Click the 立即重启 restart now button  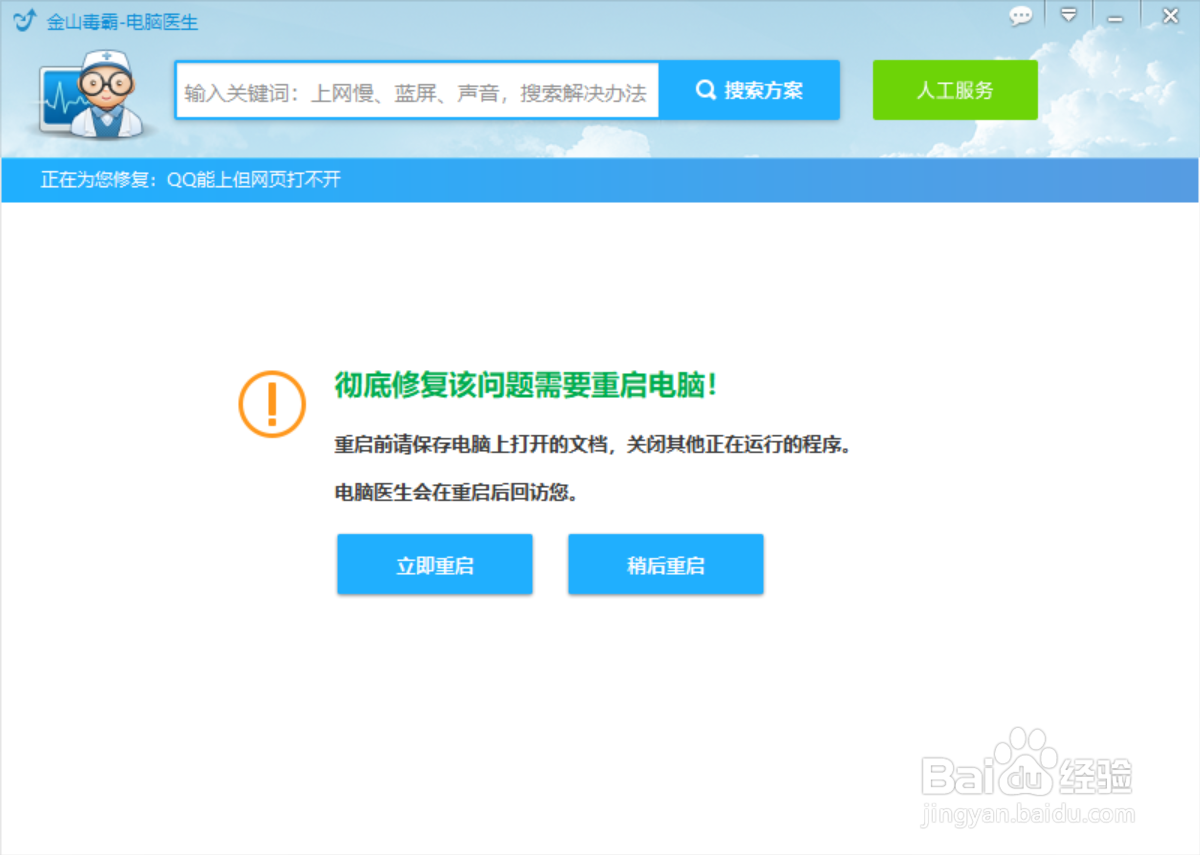pos(435,564)
